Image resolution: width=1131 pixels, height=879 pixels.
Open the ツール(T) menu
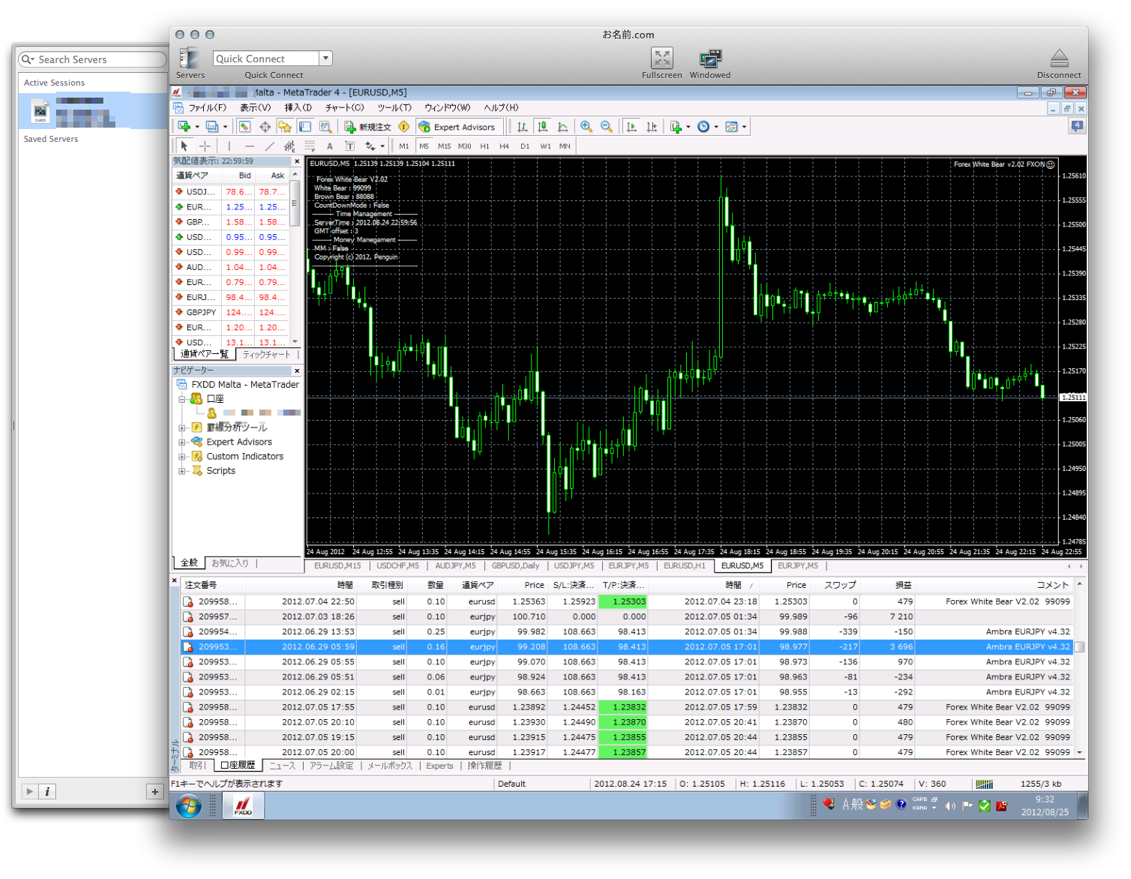click(x=394, y=107)
